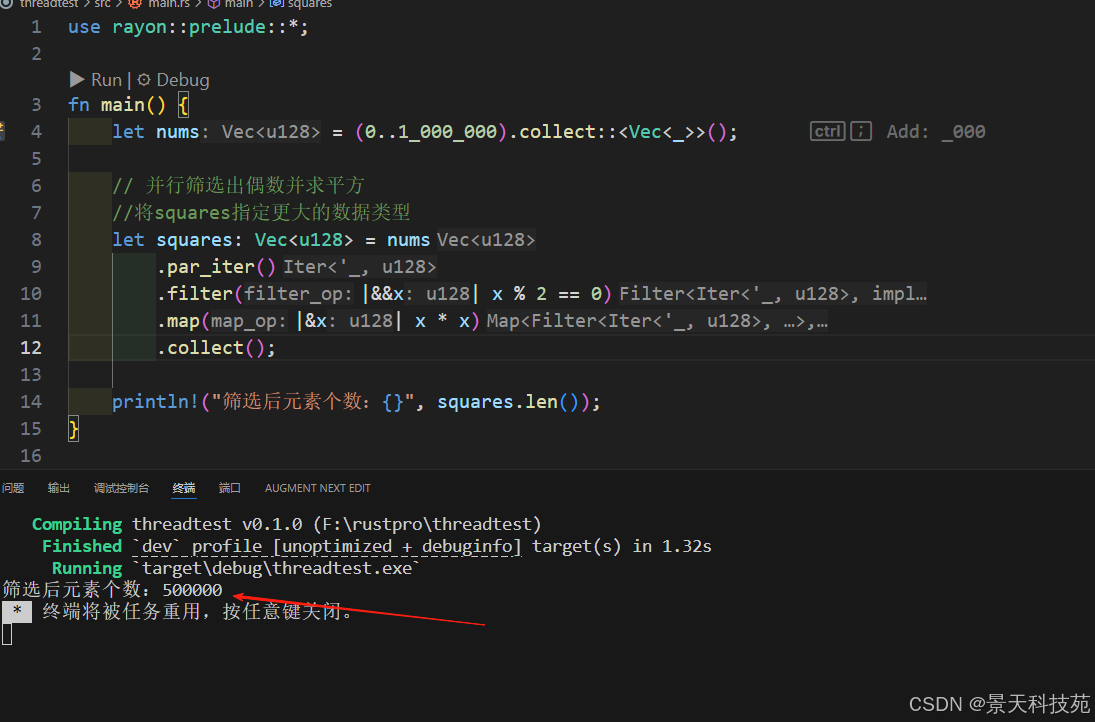Click the target\debug\threadtest.exe path in terminal
Viewport: 1095px width, 722px height.
[x=277, y=568]
